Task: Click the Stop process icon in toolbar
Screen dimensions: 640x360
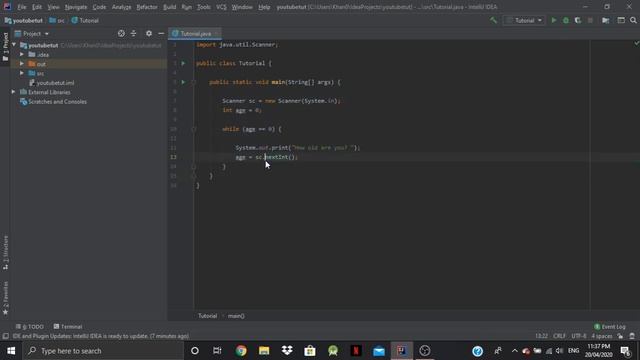Action: click(590, 20)
